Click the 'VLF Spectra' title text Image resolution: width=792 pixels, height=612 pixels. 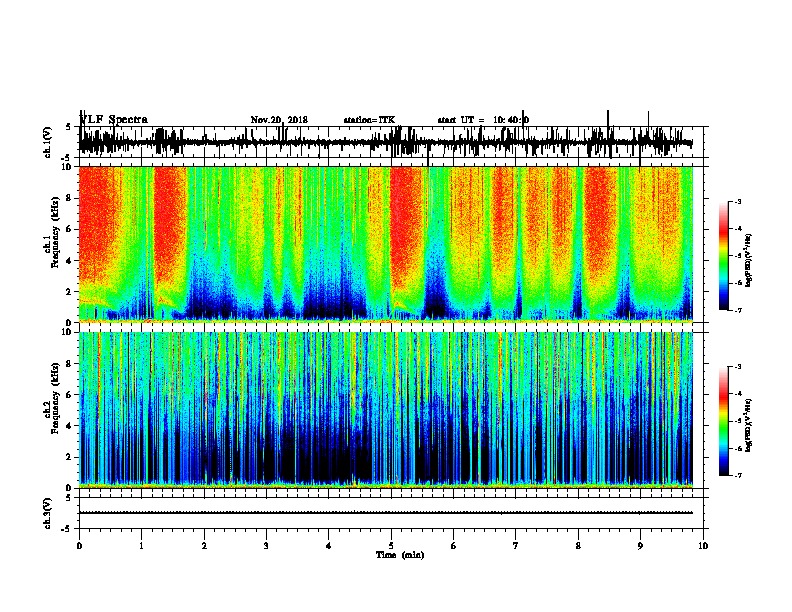(x=114, y=120)
